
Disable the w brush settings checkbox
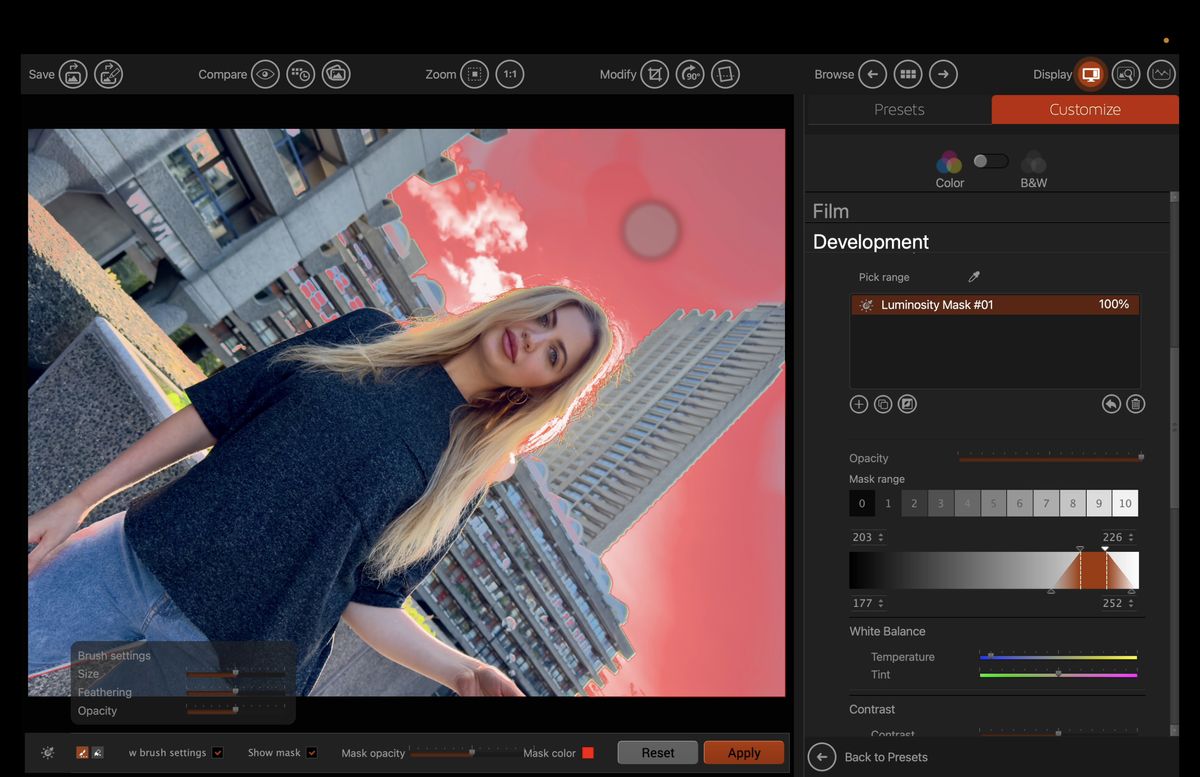218,753
